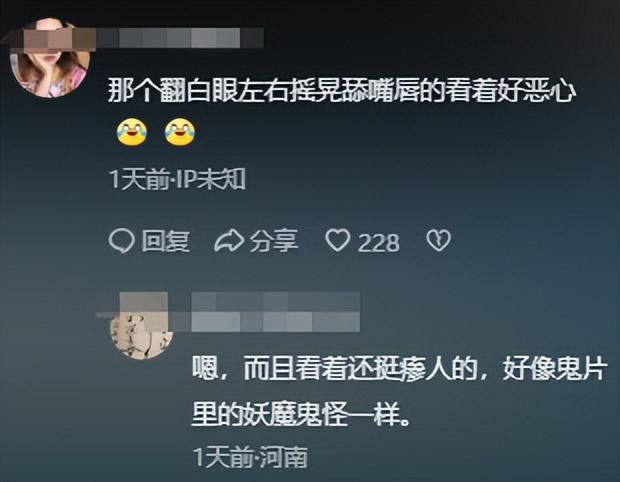Select the comment text about 翻白眼
Viewport: 620px width, 482px height.
coord(342,90)
